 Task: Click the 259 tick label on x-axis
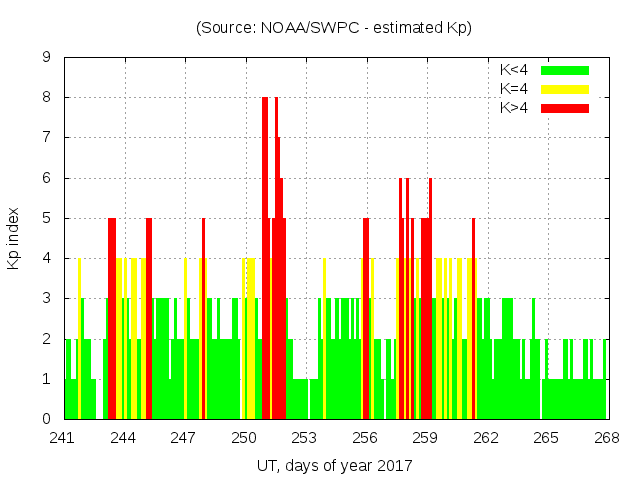425,438
